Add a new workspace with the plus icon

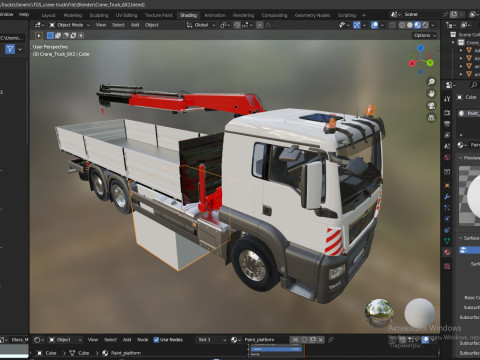point(364,15)
